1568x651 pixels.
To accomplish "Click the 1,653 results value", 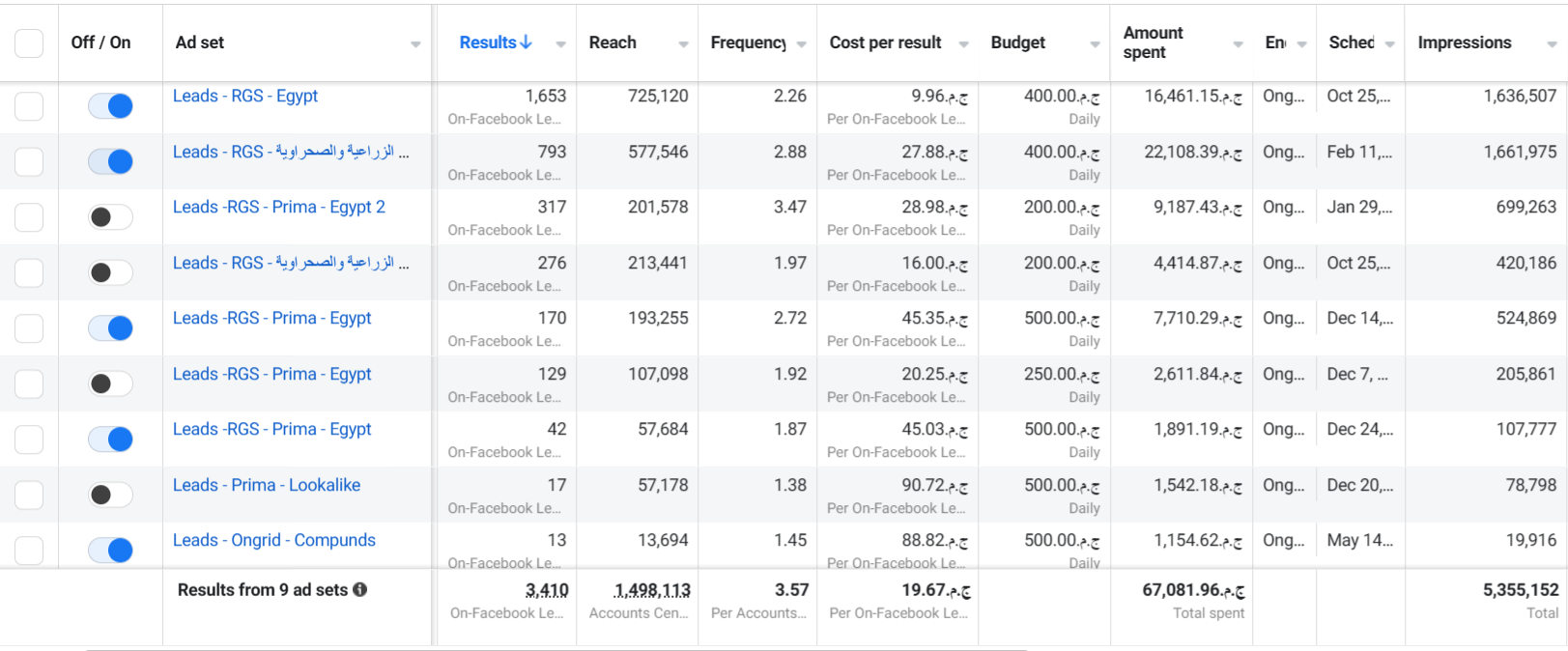I will 546,96.
